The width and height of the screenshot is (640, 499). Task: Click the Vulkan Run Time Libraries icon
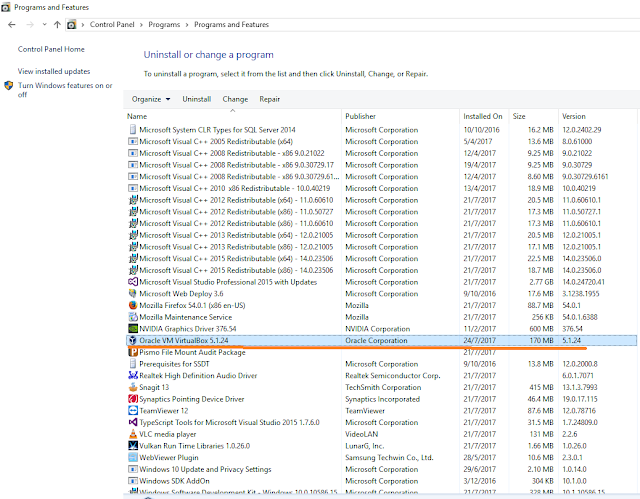[133, 446]
